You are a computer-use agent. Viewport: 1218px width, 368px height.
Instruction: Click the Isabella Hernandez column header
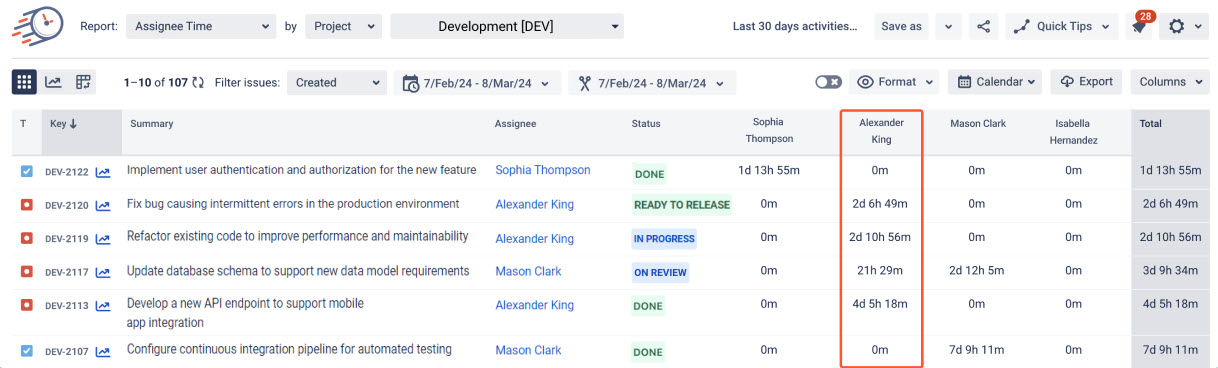click(1073, 131)
